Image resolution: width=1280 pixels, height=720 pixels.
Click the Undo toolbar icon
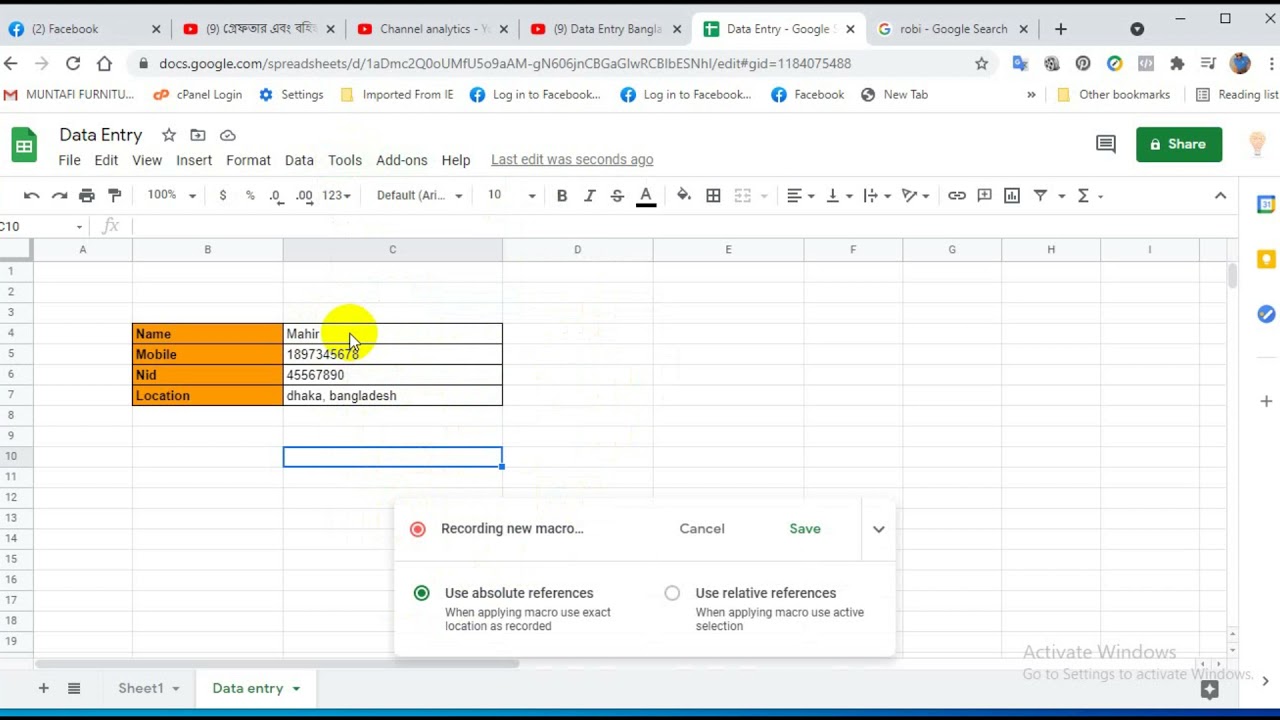tap(32, 196)
